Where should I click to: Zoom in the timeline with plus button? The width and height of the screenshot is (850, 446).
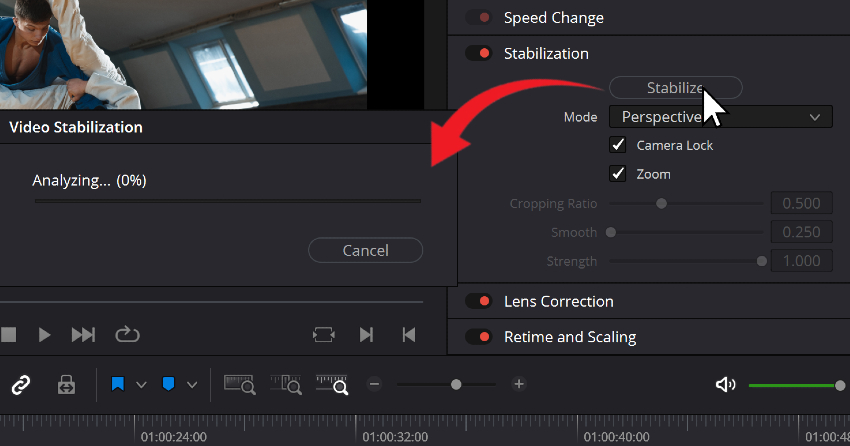pos(519,384)
